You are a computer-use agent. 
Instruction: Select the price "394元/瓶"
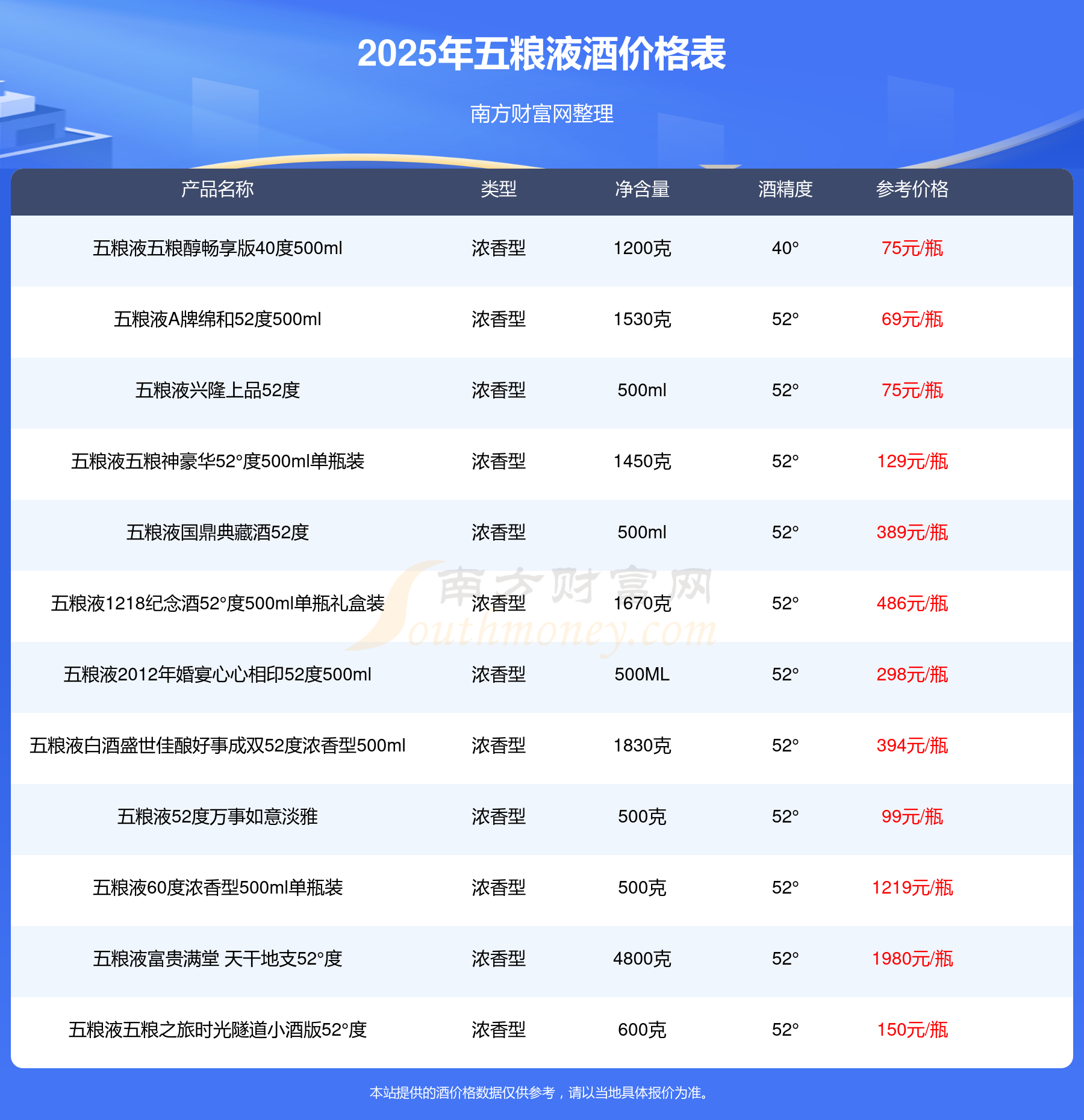(912, 745)
